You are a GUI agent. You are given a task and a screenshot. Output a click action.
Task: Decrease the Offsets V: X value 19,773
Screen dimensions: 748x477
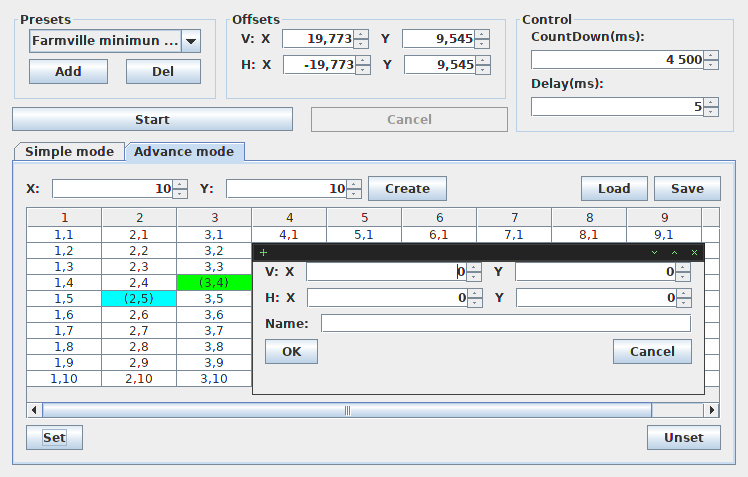pyautogui.click(x=361, y=43)
